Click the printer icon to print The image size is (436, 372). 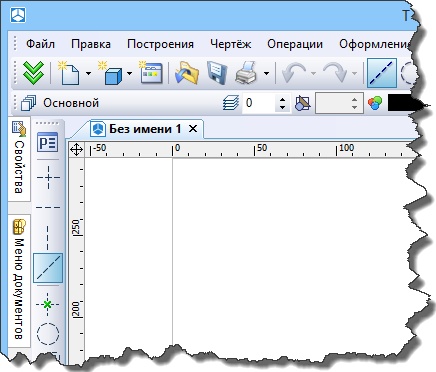click(246, 72)
